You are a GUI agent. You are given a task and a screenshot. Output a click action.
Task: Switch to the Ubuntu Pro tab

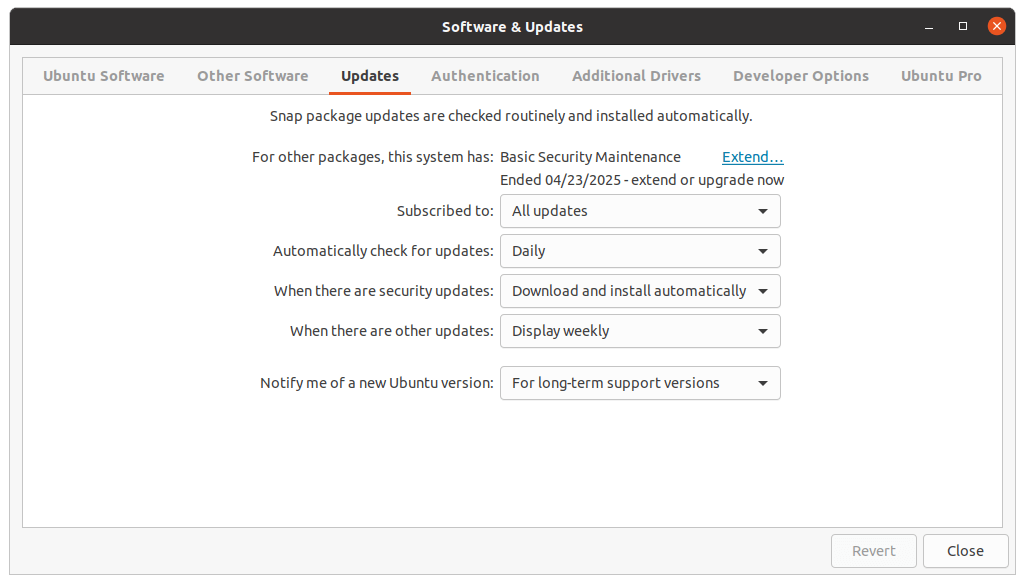pyautogui.click(x=940, y=75)
